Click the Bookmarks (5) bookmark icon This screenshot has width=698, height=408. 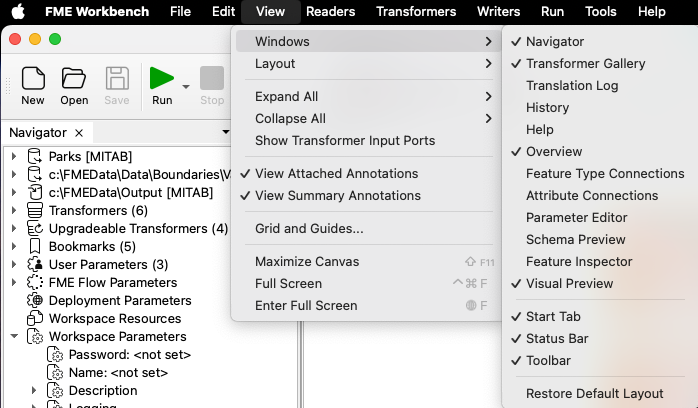coord(35,246)
